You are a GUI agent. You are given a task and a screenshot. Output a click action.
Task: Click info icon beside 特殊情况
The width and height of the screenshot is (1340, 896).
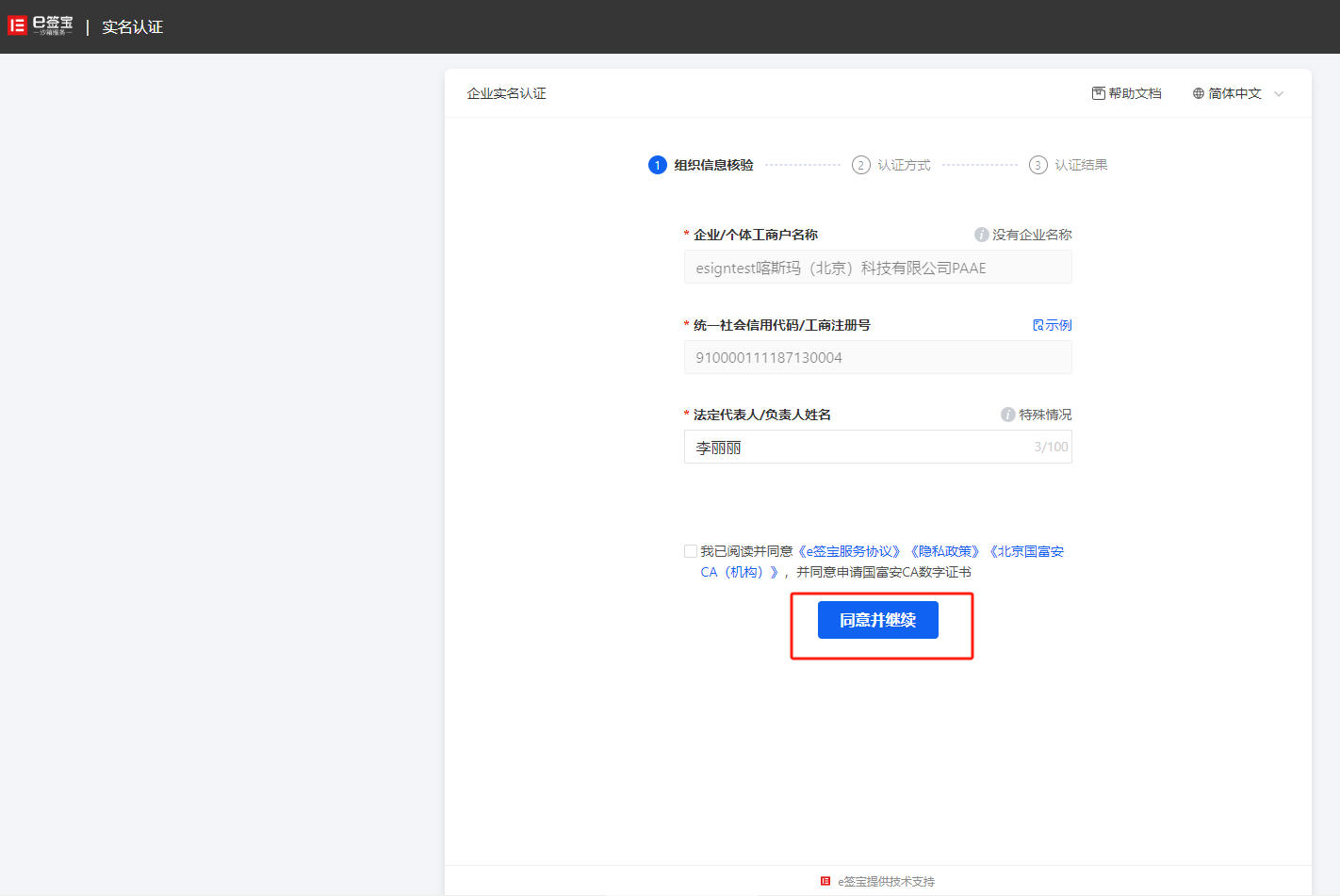pos(1007,415)
